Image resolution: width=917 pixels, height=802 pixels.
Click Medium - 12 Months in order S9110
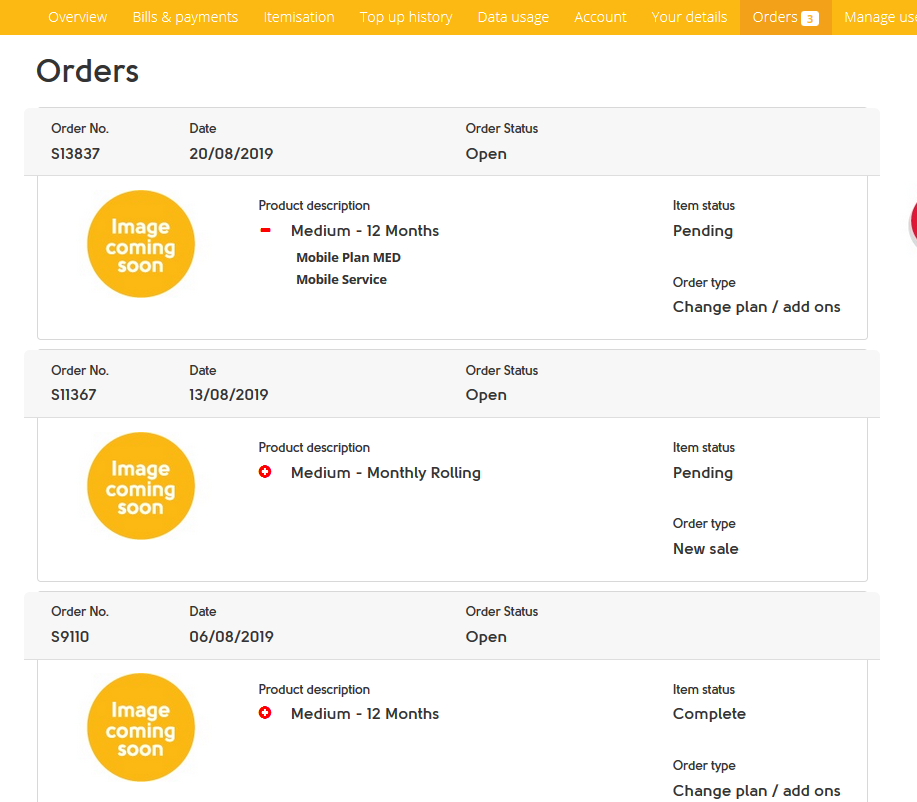(x=365, y=714)
